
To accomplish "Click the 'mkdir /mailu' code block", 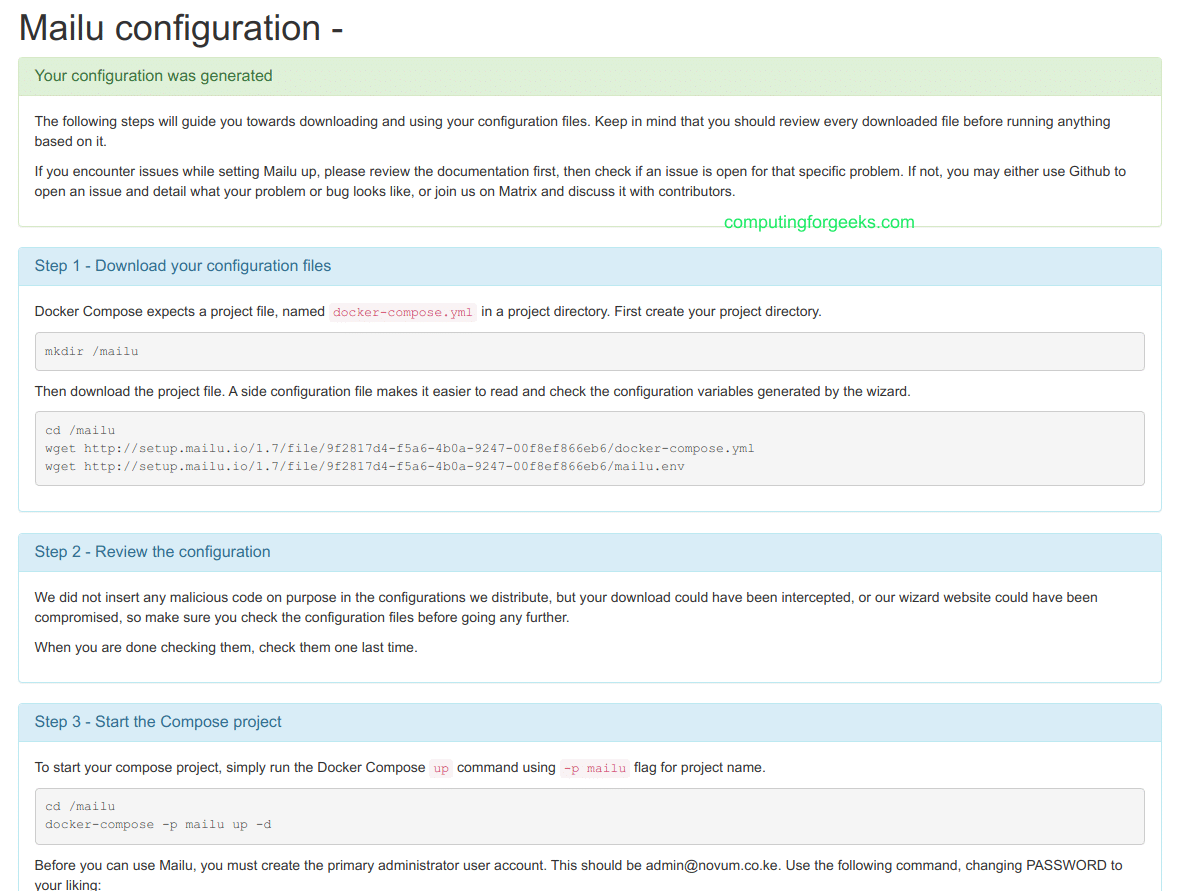I will (x=92, y=352).
